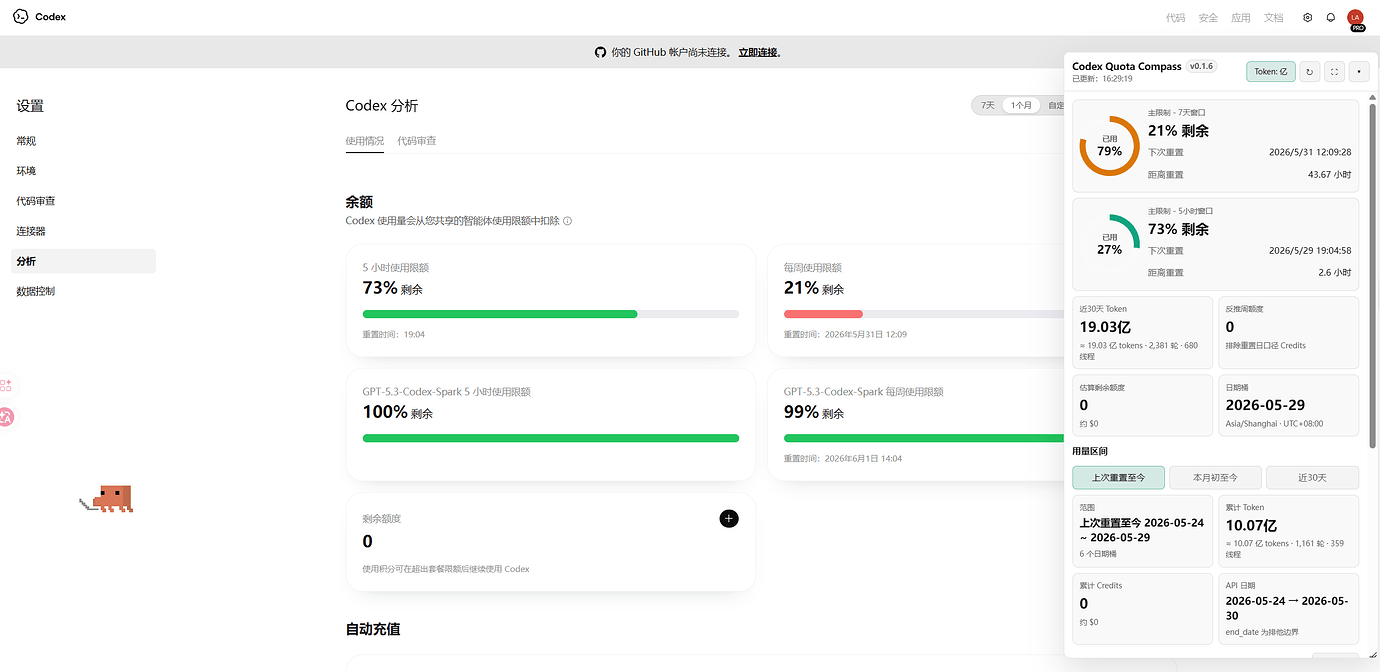Screen dimensions: 1380x672
Task: Switch to the 使用情况 tab
Action: 365,141
